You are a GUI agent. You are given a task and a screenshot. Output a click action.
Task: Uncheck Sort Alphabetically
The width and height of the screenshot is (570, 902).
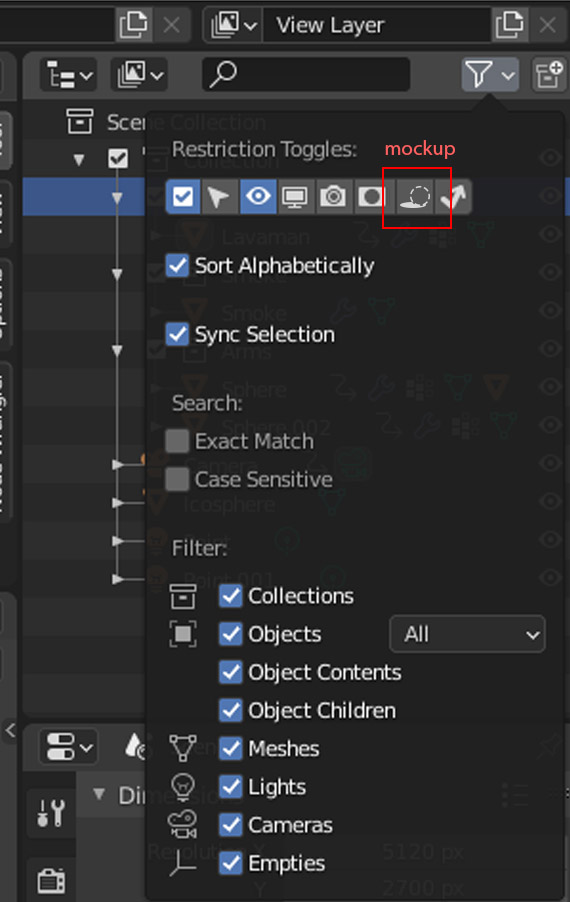pyautogui.click(x=177, y=266)
